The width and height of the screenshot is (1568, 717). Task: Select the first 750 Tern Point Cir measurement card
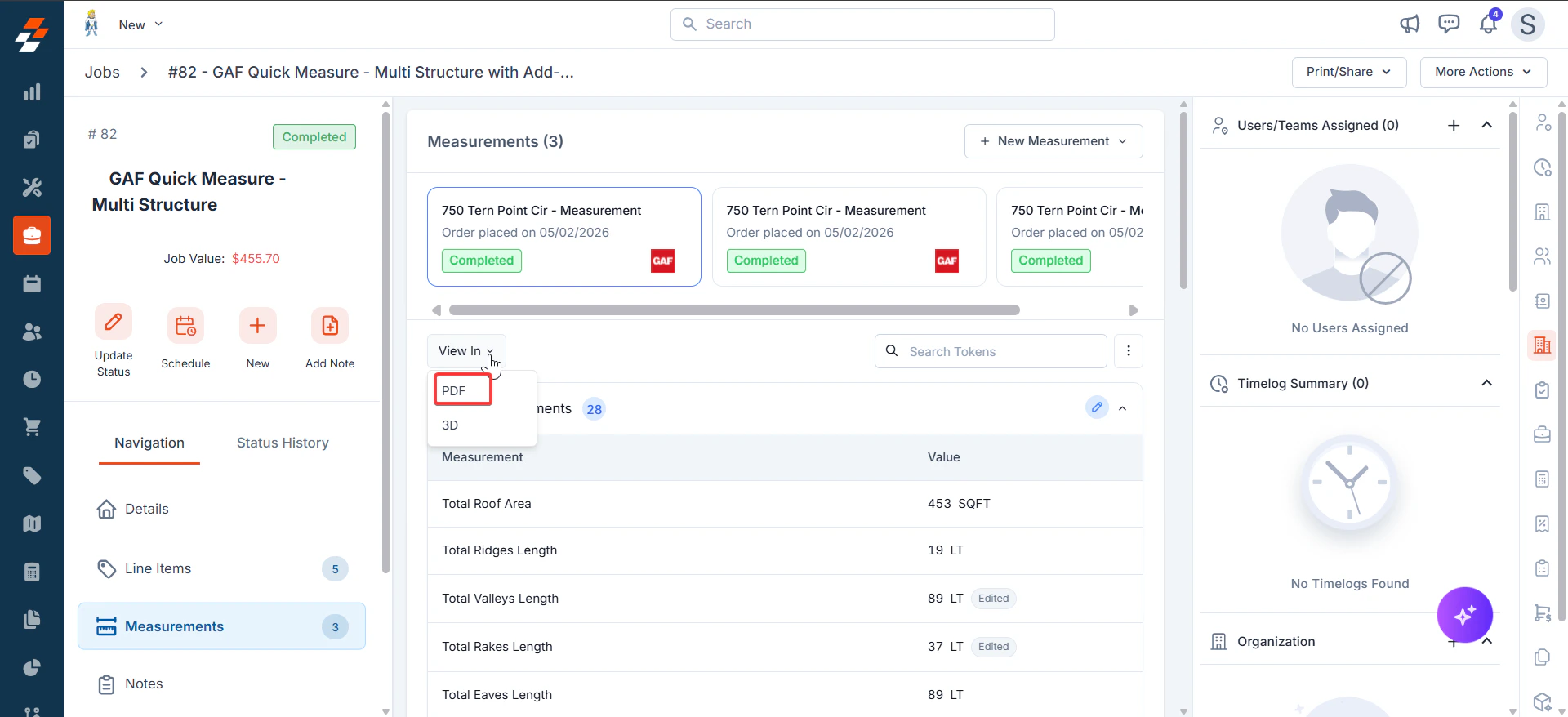tap(564, 237)
